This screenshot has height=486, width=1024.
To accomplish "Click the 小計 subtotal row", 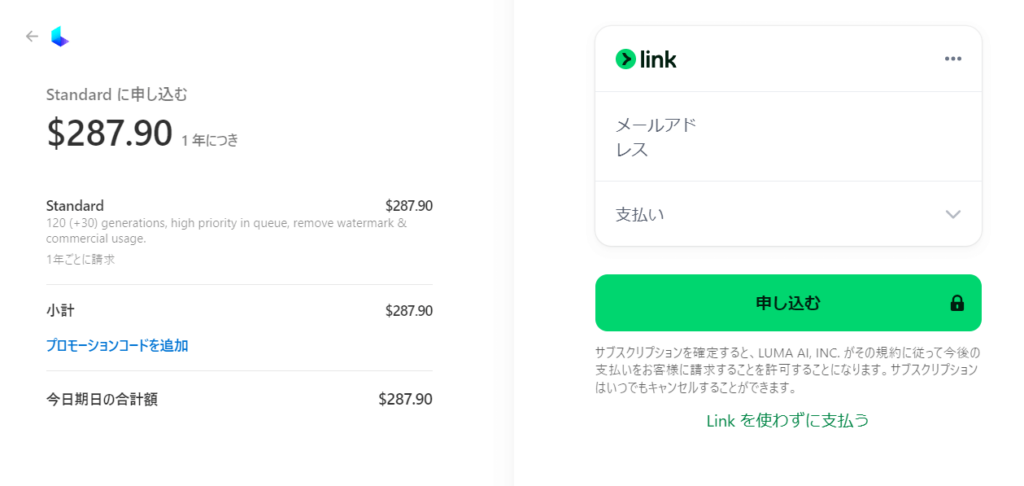I will pos(239,311).
